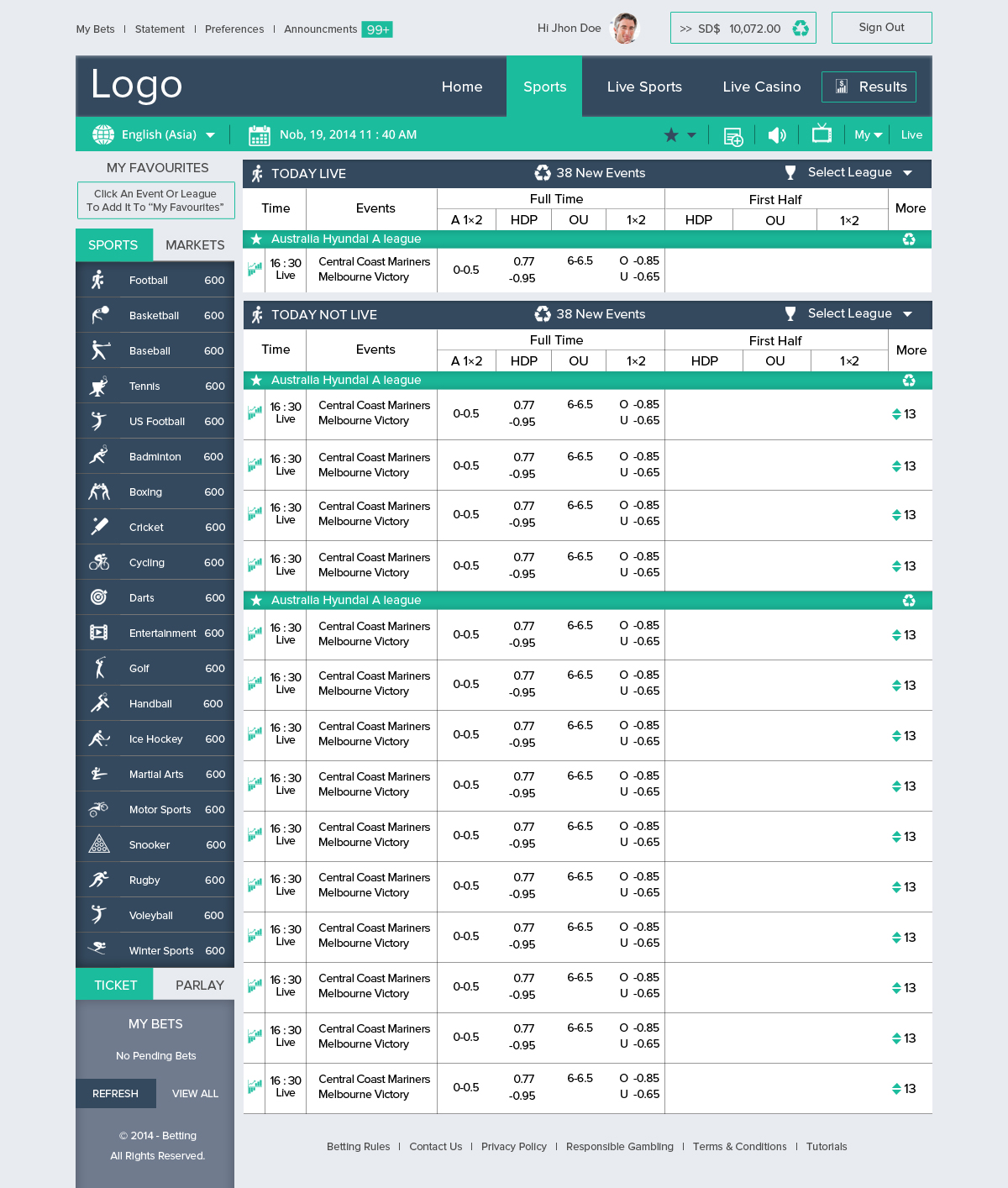Expand the star favourites dropdown arrow

(691, 135)
